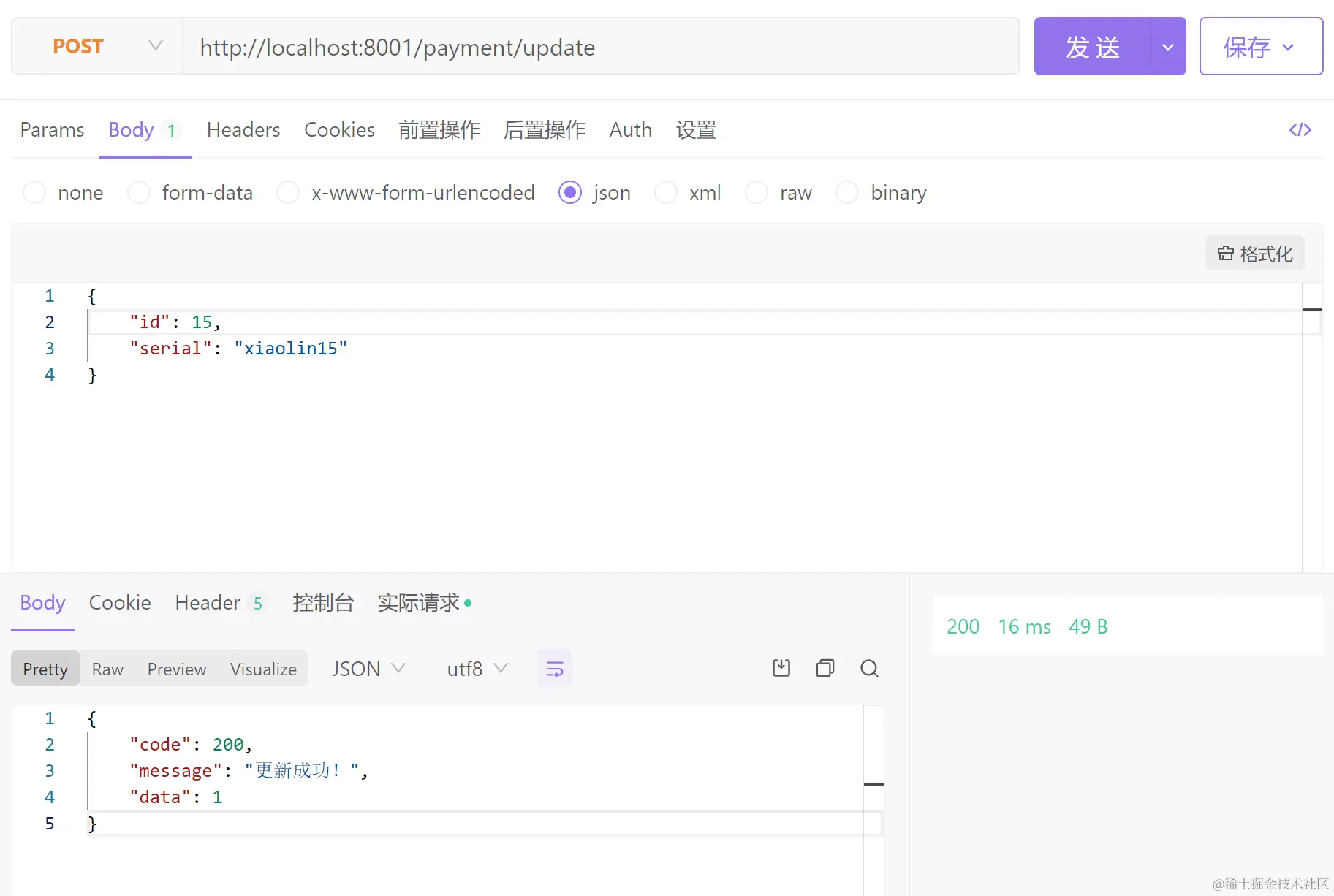Image resolution: width=1334 pixels, height=896 pixels.
Task: Select the xml body type
Action: (688, 192)
